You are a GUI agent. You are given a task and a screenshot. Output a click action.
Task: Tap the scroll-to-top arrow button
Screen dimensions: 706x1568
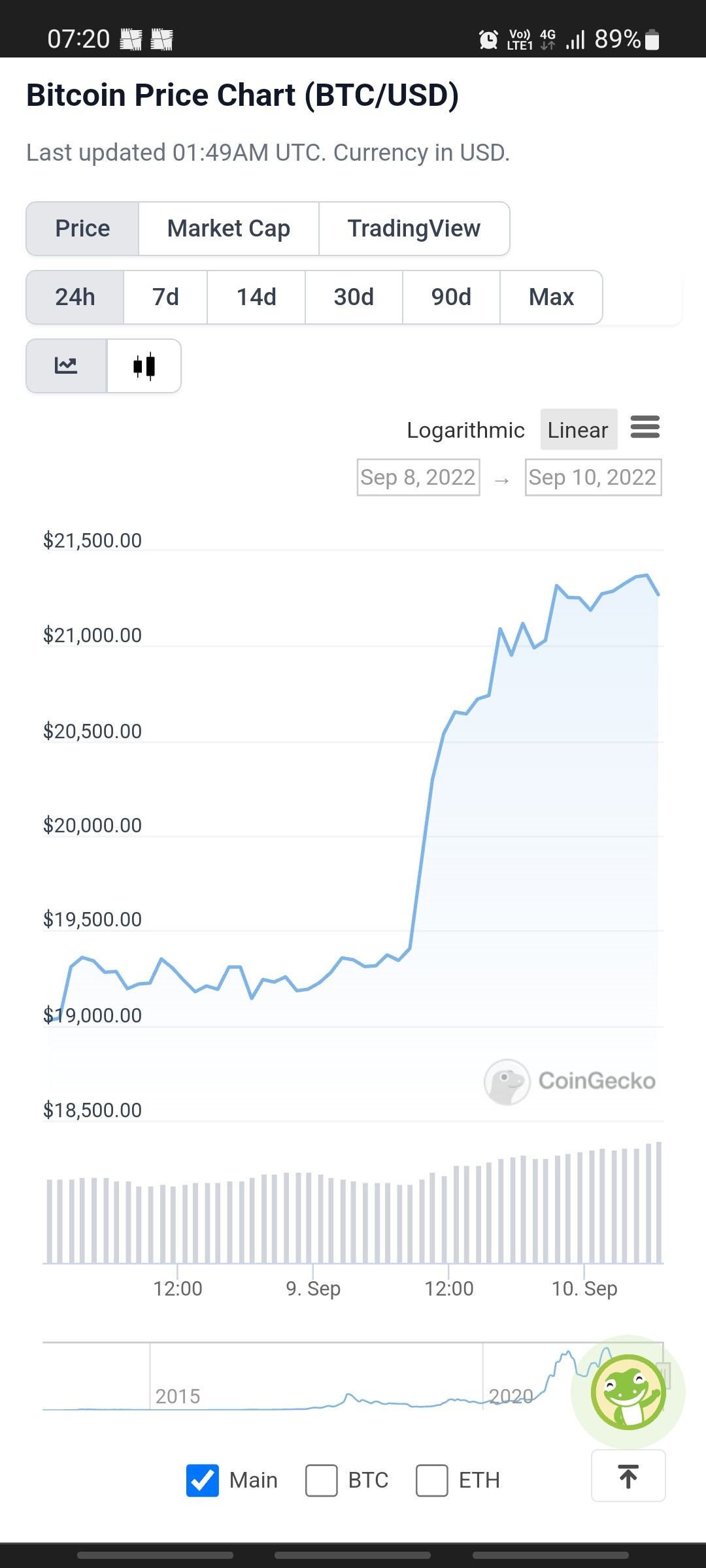(x=628, y=1476)
